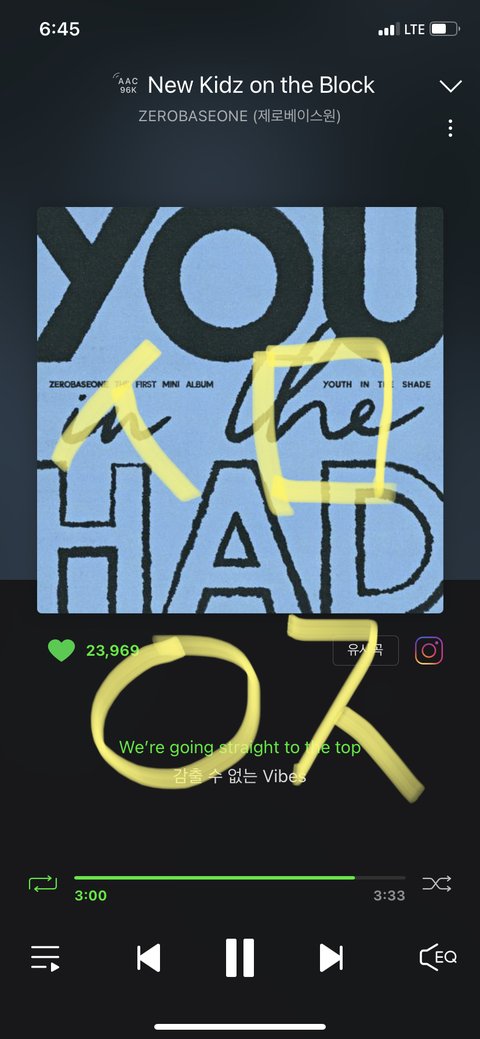Open artist ZEROBASEONE (제로베이스원) page
Image resolution: width=480 pixels, height=1039 pixels.
[239, 116]
